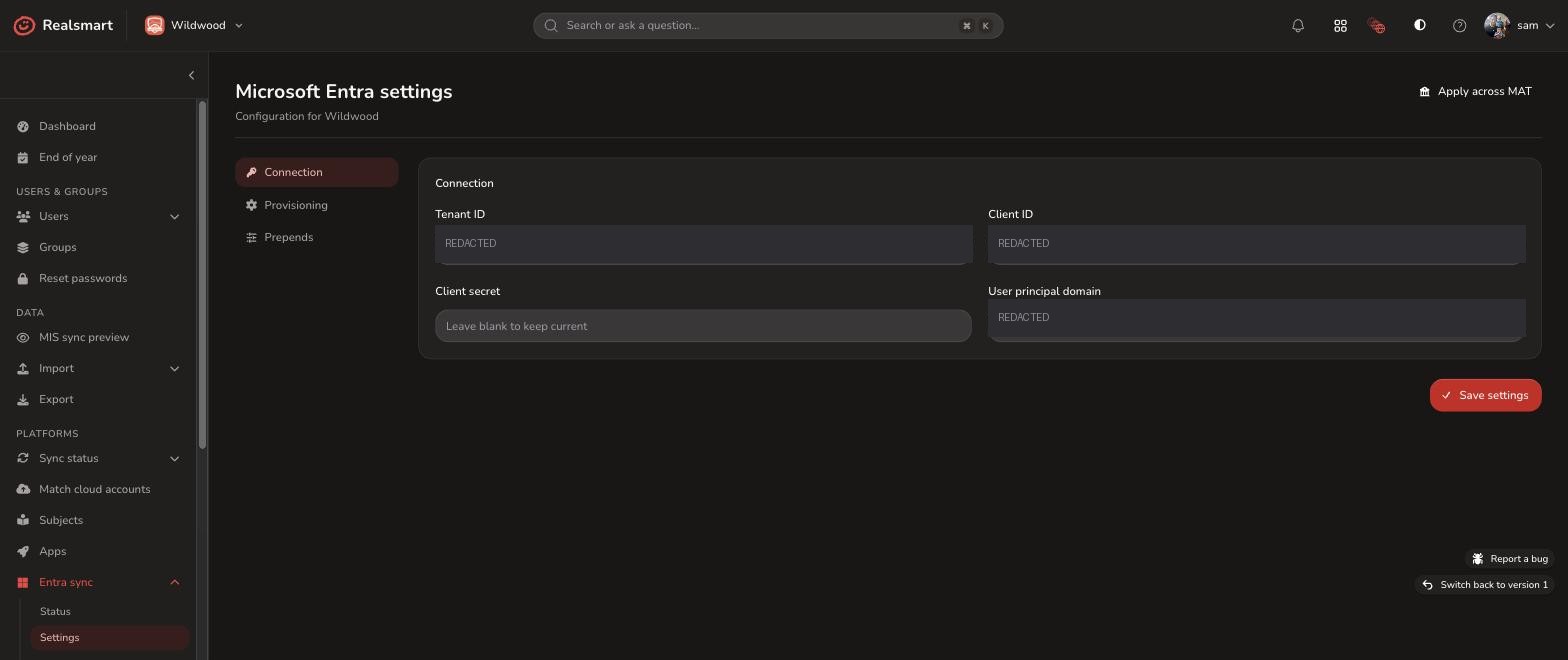Click the MIS sync preview eye icon
Screen dimensions: 1568x660
point(23,337)
